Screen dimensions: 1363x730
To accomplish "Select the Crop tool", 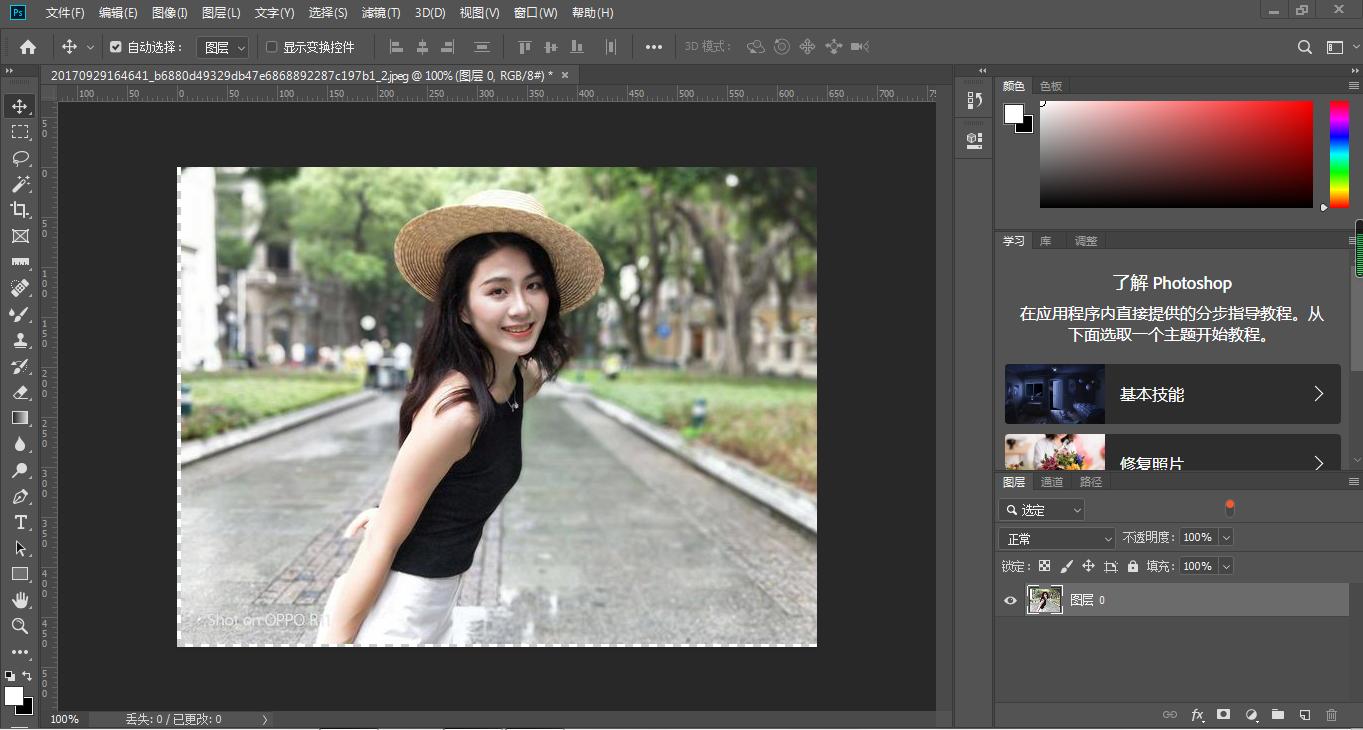I will pyautogui.click(x=20, y=210).
